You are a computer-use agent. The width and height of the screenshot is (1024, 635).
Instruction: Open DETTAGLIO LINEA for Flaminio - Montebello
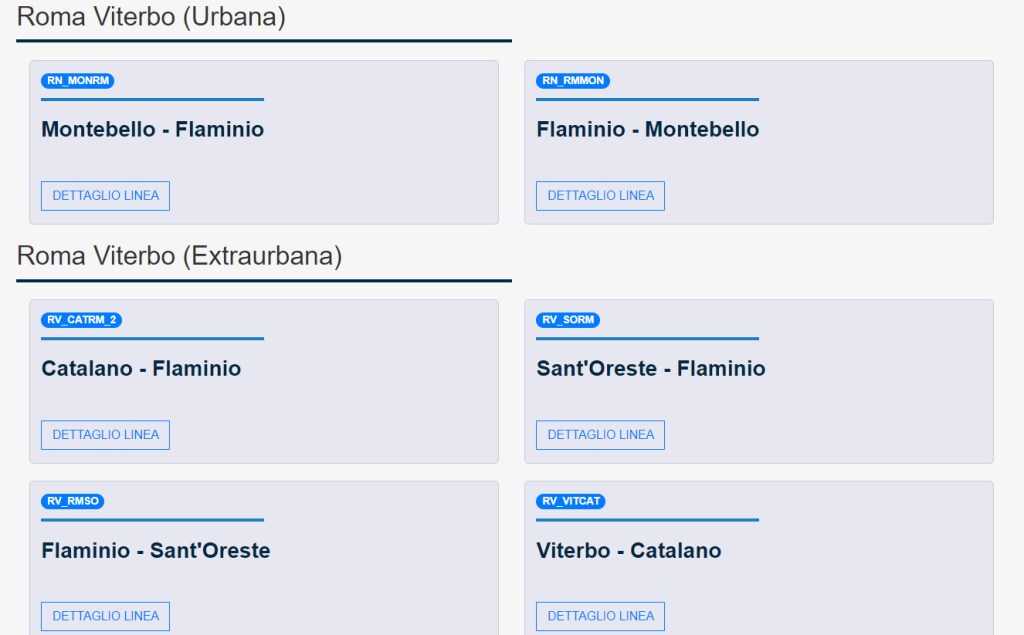(600, 196)
